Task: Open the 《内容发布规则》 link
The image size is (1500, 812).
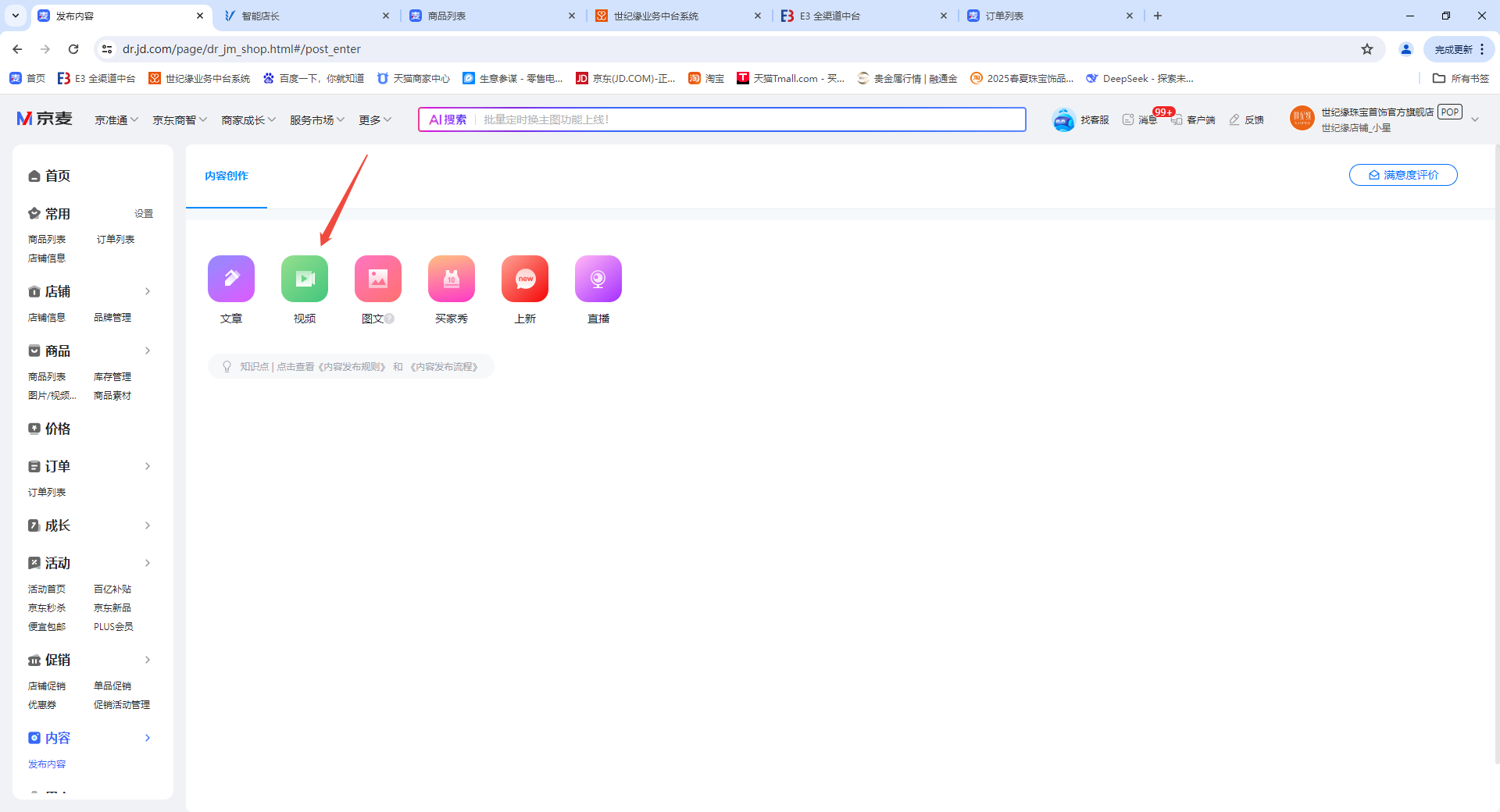Action: 352,366
